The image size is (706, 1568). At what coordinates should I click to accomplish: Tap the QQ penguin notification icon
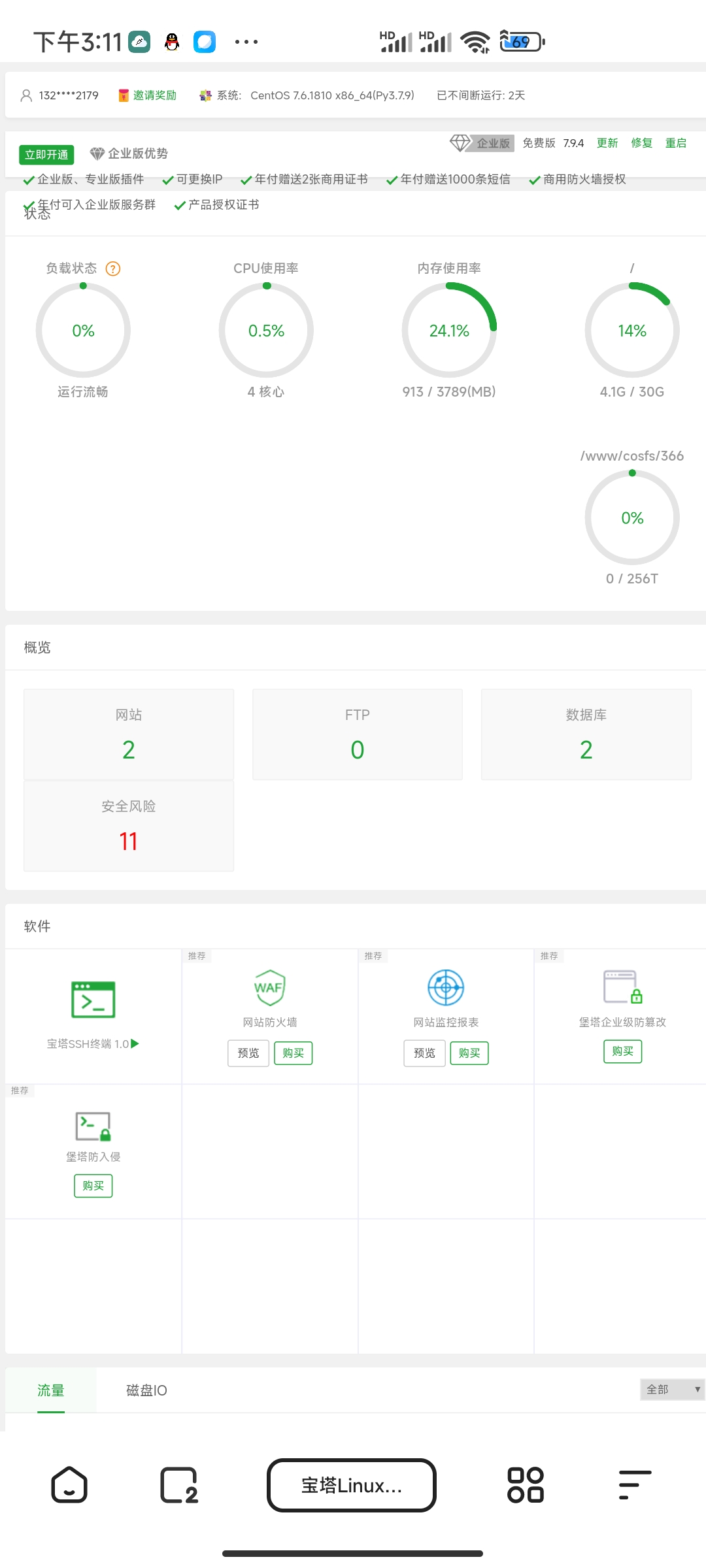(172, 42)
